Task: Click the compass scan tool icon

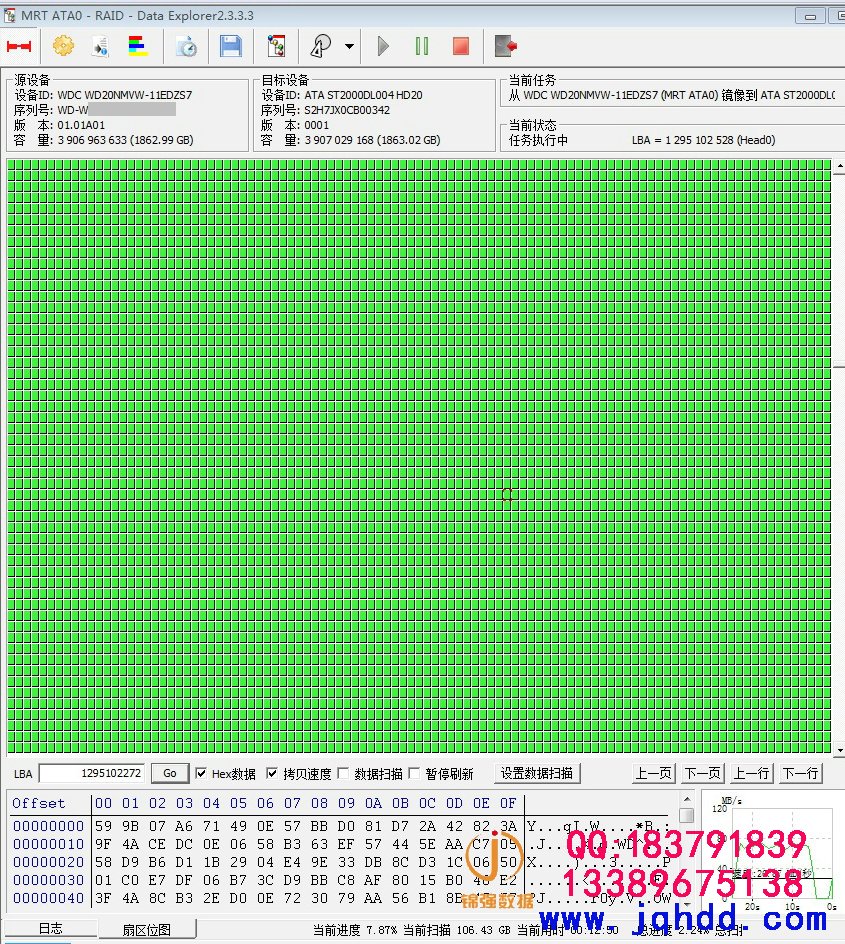Action: tap(320, 46)
